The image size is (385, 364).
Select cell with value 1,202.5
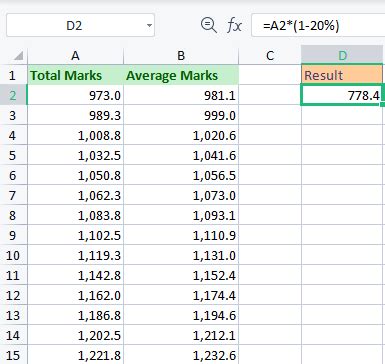click(x=75, y=335)
